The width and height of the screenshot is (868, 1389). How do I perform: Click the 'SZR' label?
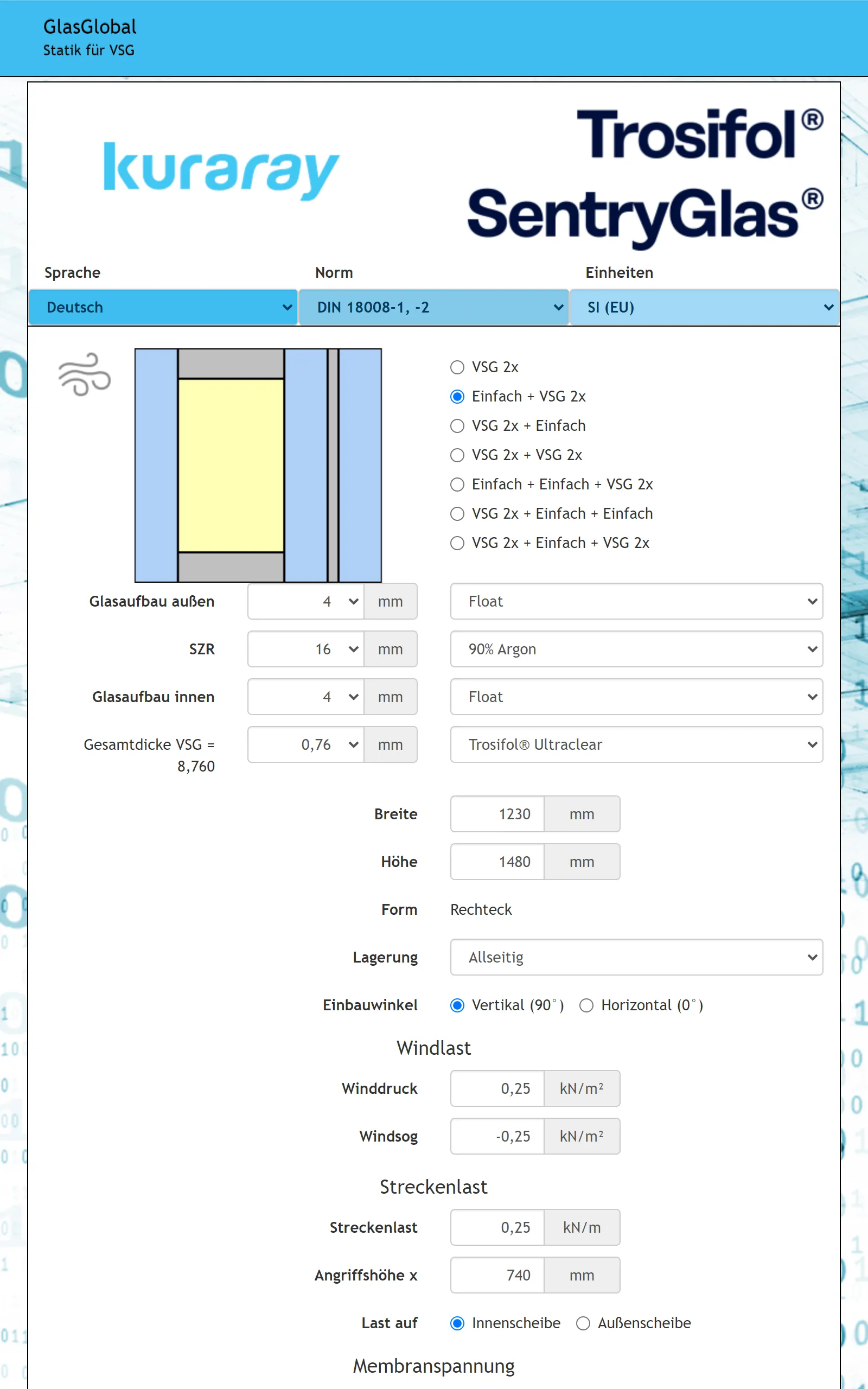click(202, 648)
